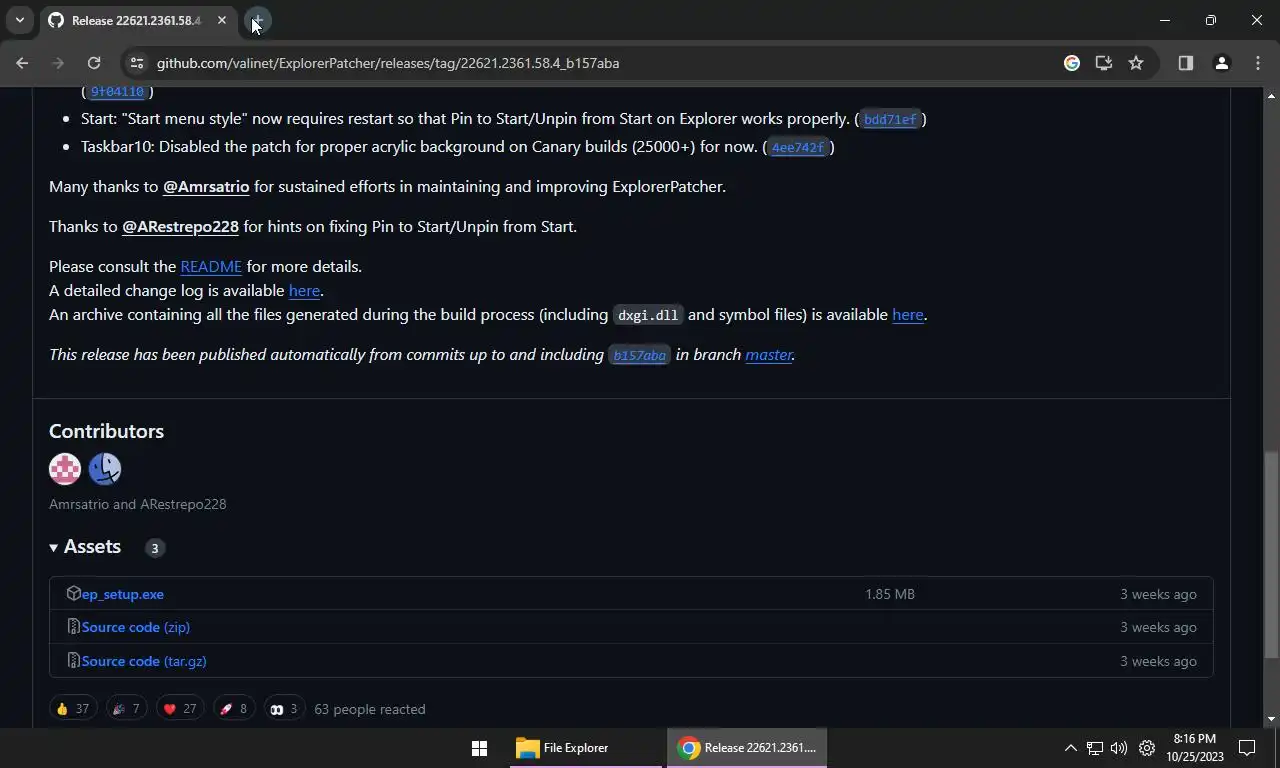React with rocket (8)
Viewport: 1280px width, 768px height.
point(233,709)
